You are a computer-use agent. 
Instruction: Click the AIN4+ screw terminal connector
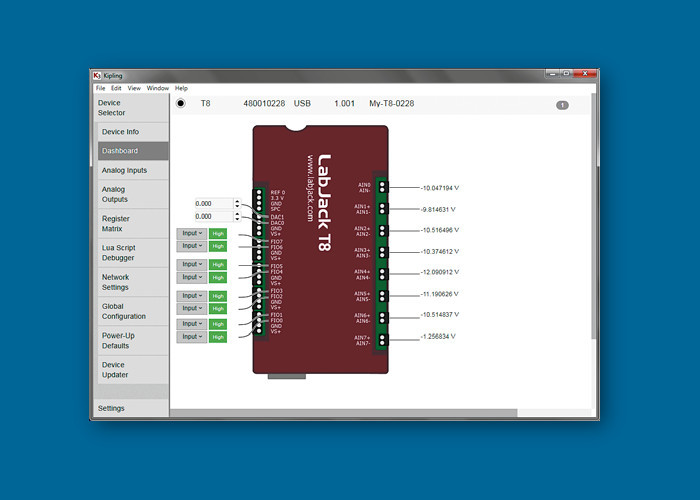(382, 274)
